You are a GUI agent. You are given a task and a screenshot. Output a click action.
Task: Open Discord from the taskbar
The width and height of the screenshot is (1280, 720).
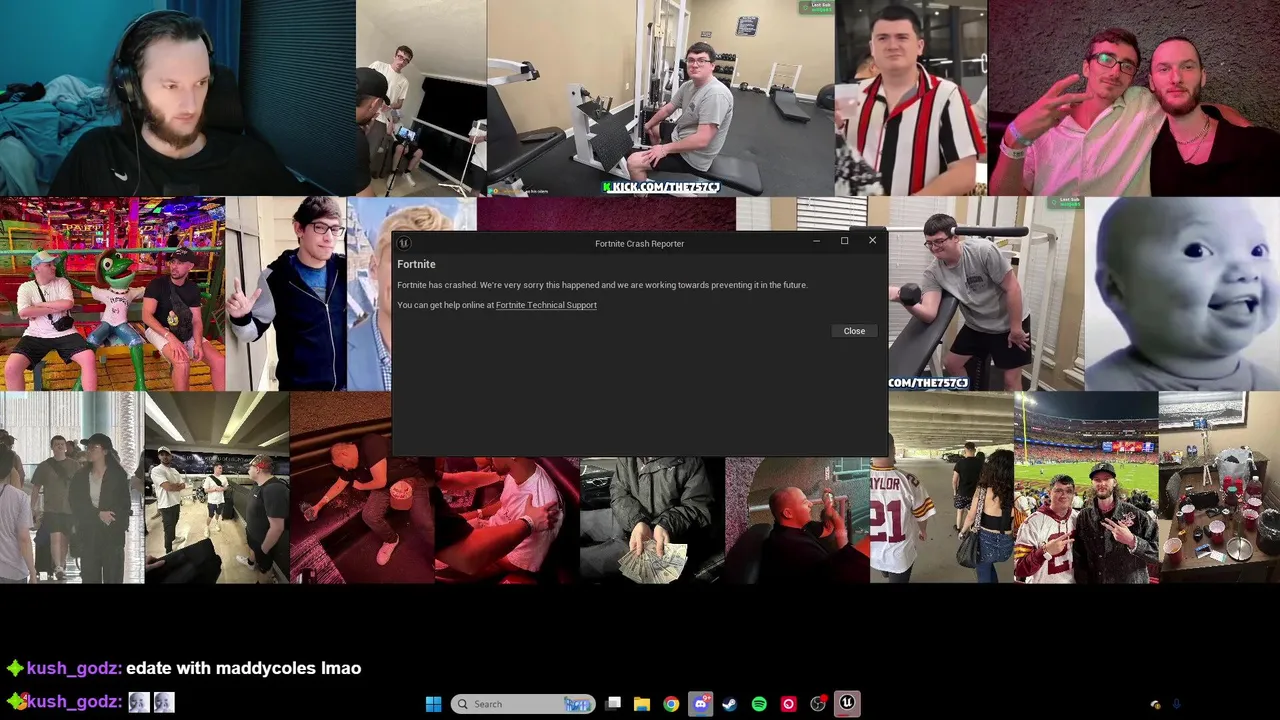pos(700,704)
